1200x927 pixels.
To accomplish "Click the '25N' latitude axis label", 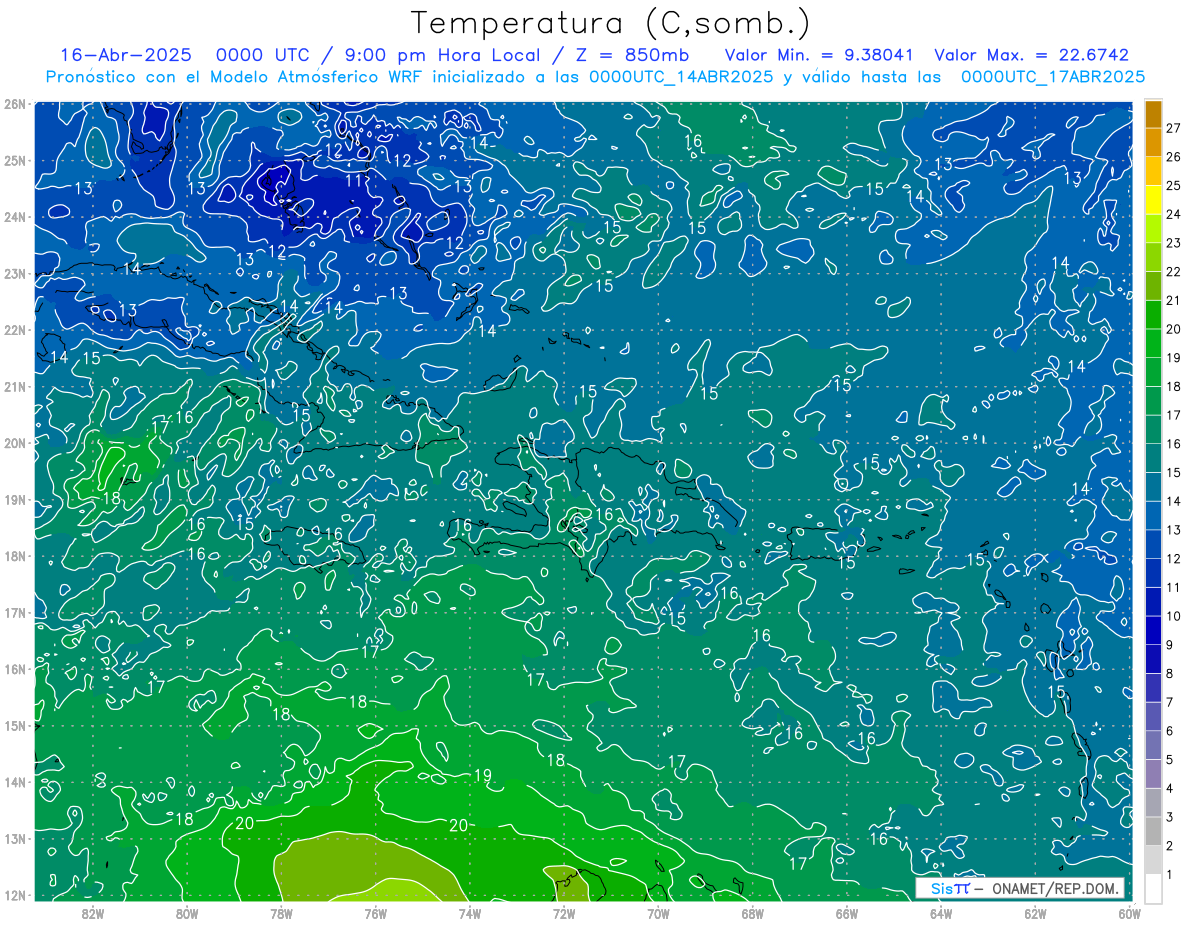I will 14,160.
